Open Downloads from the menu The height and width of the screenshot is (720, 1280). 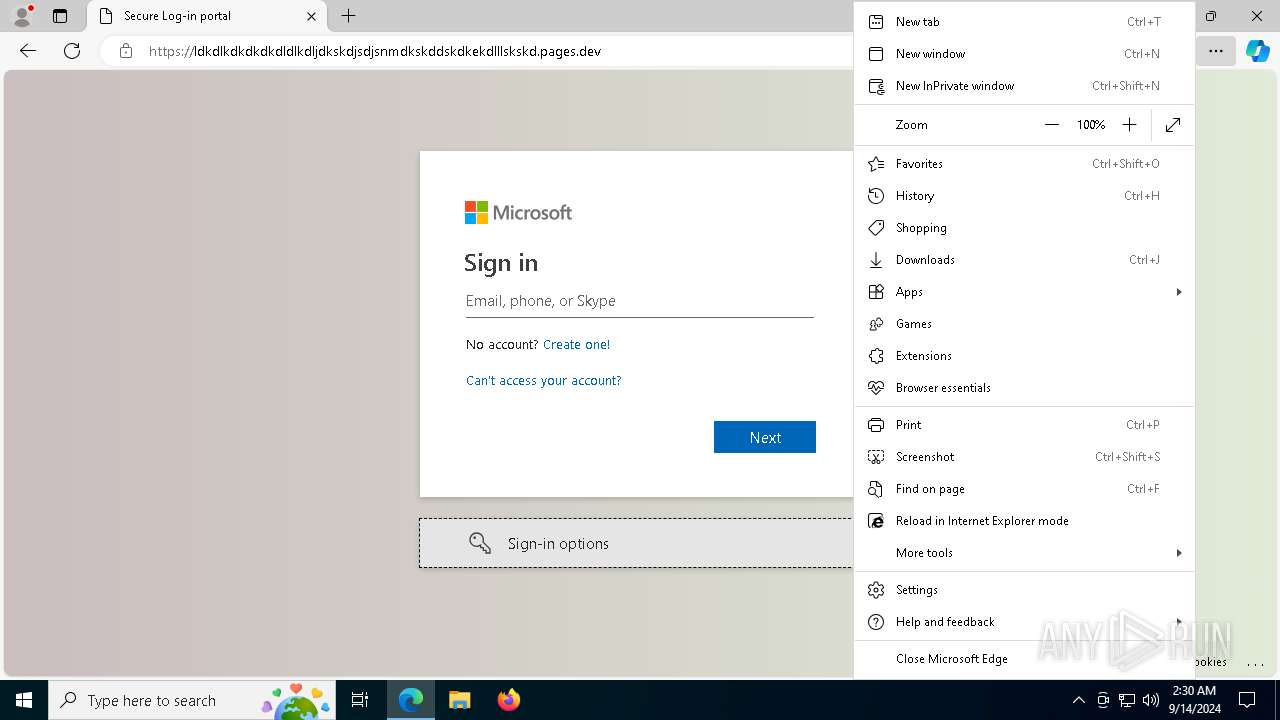pos(1024,260)
